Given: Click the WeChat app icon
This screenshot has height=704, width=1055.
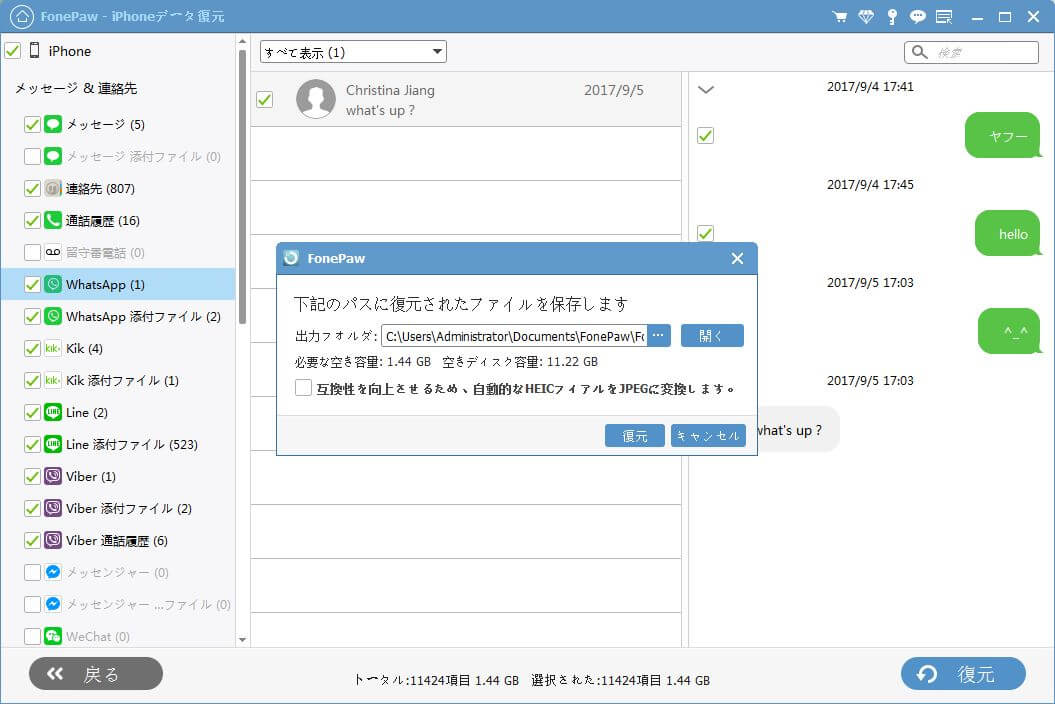Looking at the screenshot, I should point(53,636).
